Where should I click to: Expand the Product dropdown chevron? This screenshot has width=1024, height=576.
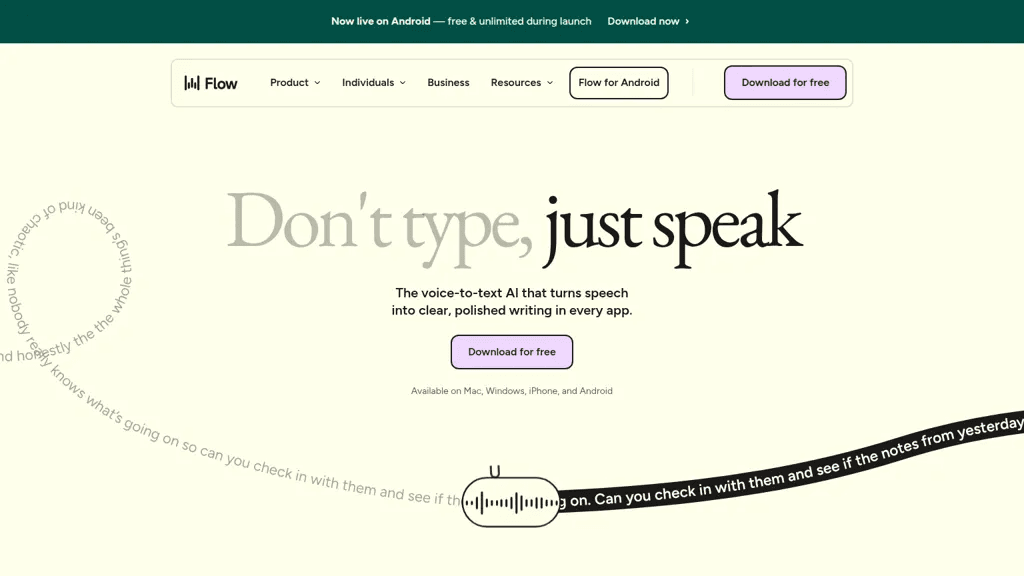point(317,83)
